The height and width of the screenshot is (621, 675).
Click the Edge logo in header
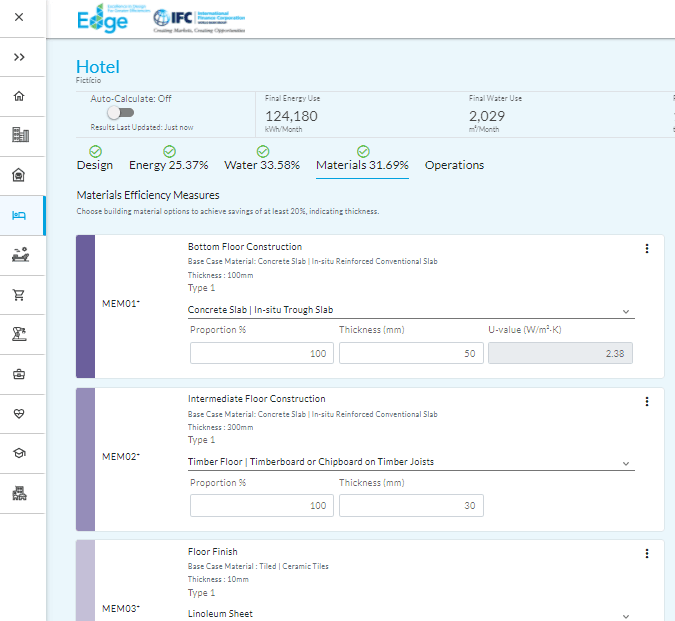point(103,19)
